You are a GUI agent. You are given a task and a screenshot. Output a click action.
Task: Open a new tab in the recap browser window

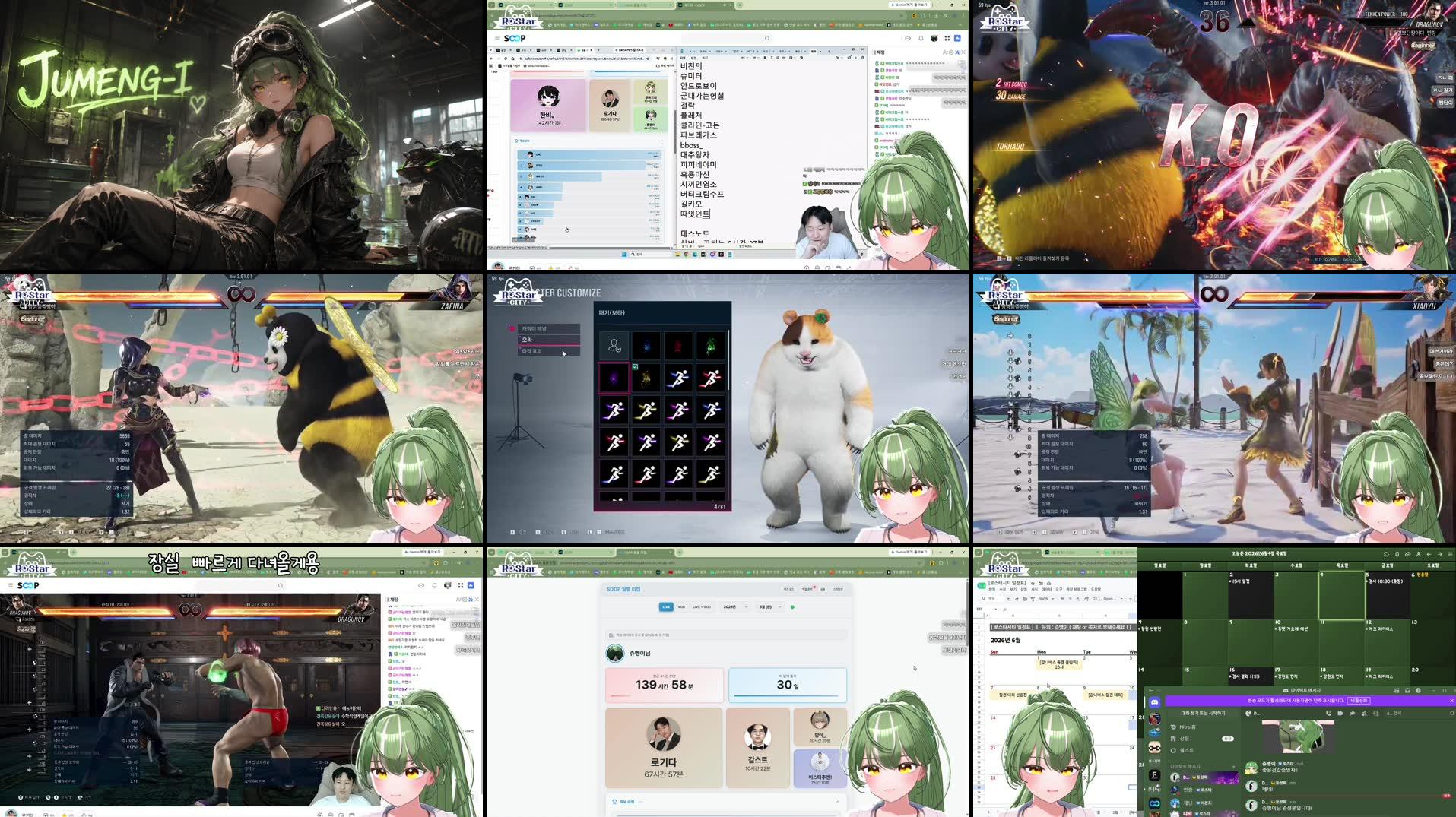[x=680, y=552]
